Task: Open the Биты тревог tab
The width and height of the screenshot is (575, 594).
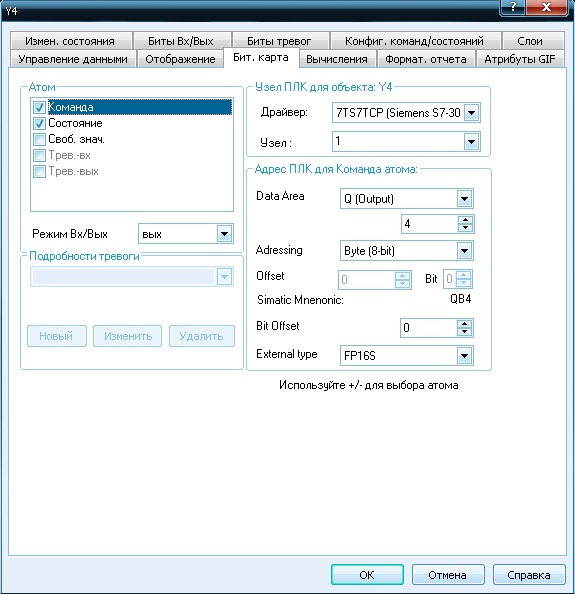Action: [279, 41]
